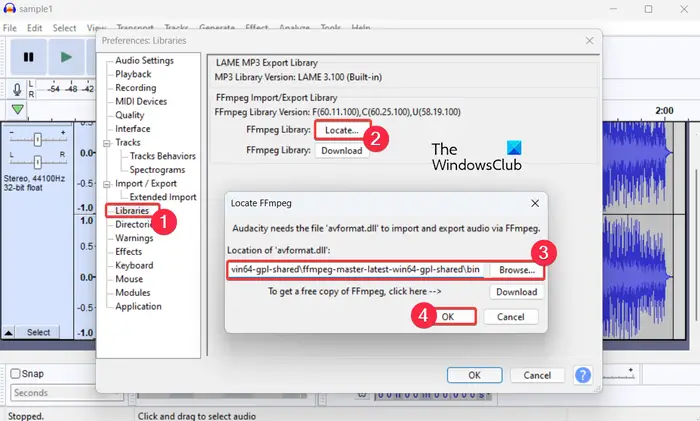Select Recording preferences category
This screenshot has width=700, height=421.
click(136, 88)
